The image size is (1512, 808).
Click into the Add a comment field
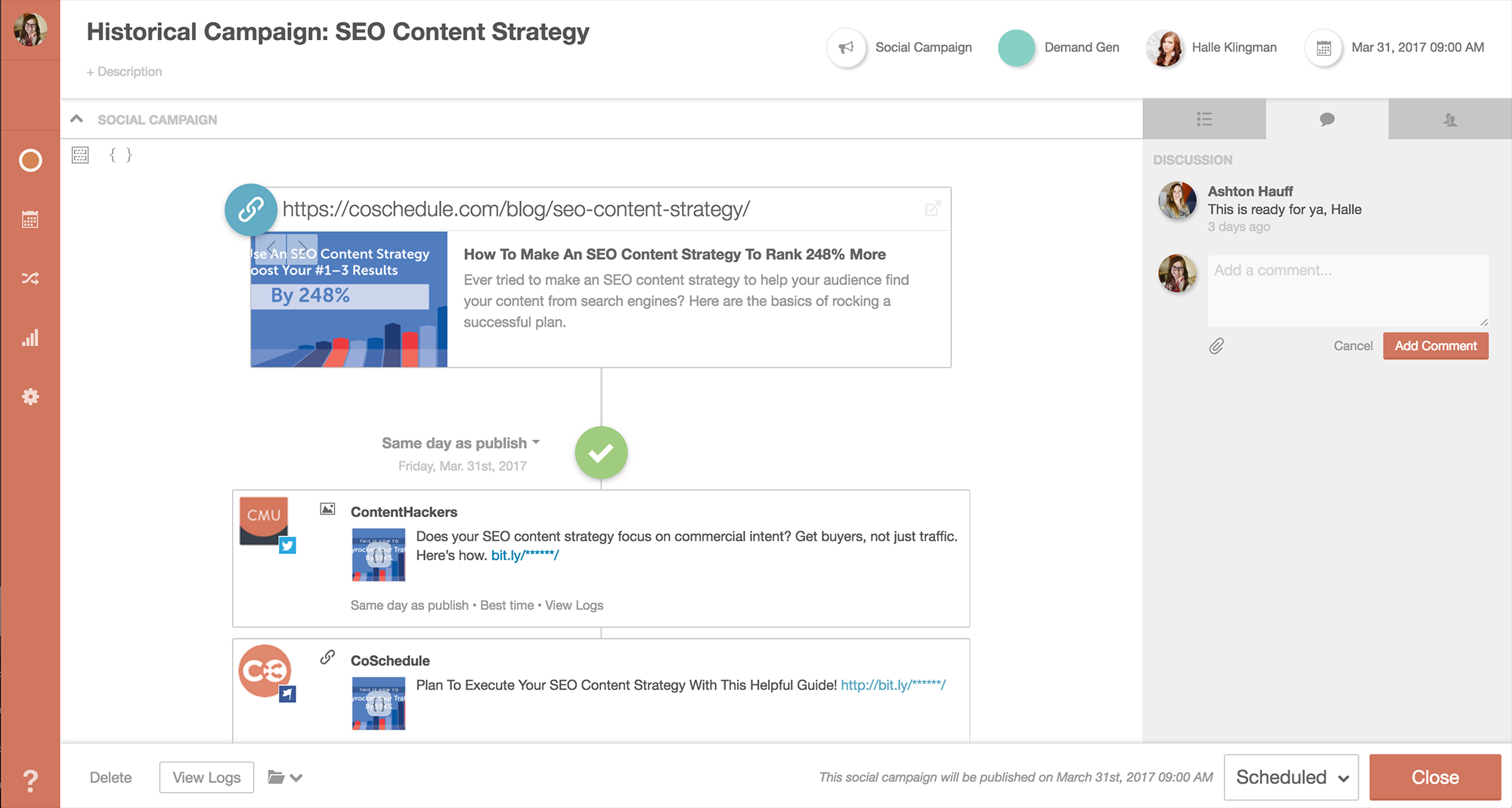click(1347, 290)
